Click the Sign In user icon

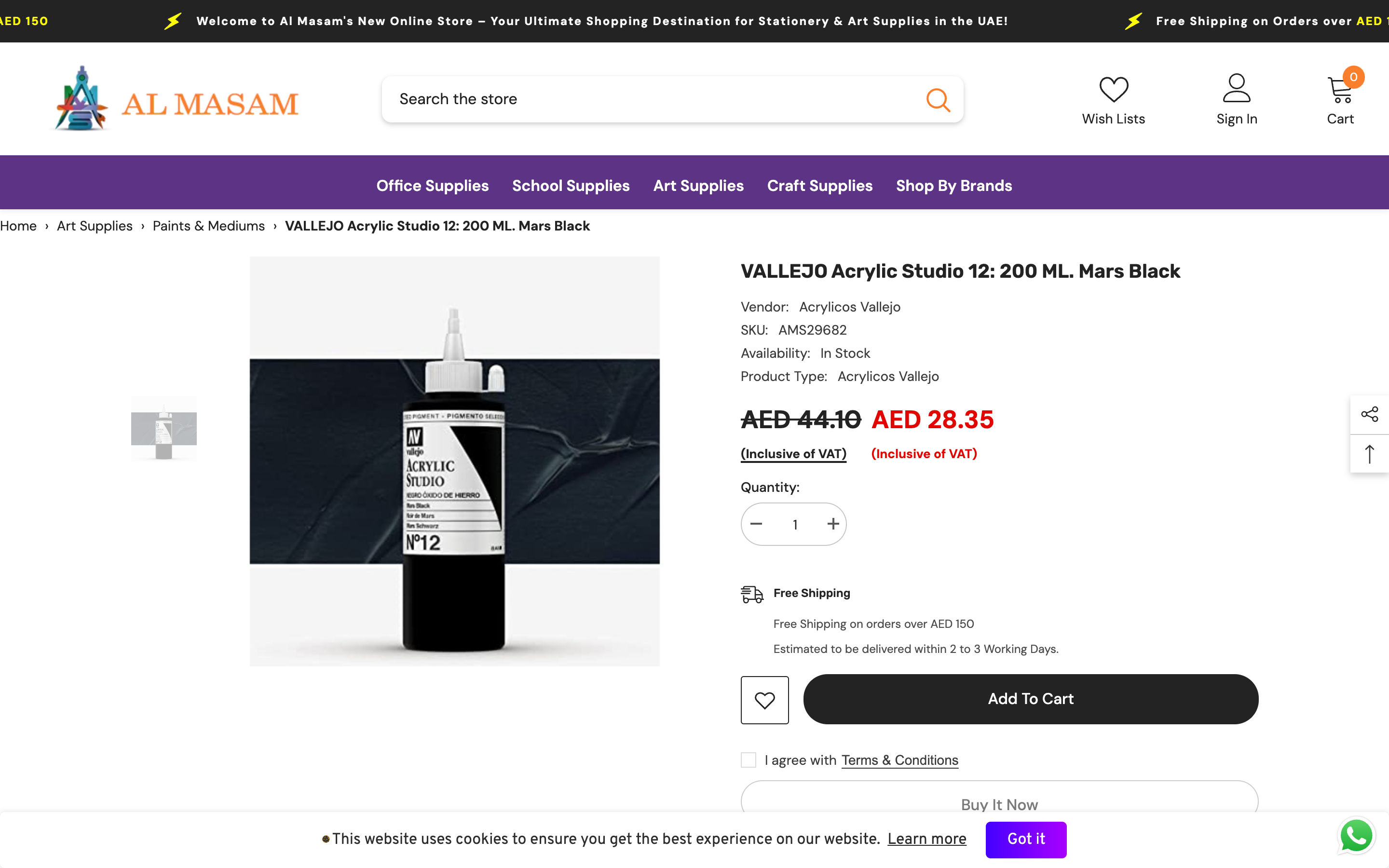tap(1237, 90)
